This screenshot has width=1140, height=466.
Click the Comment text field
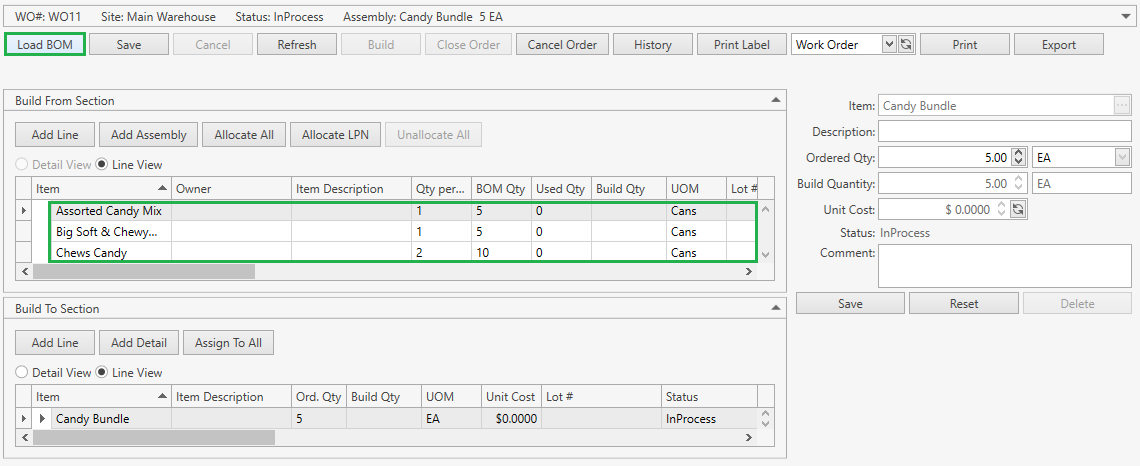[1005, 265]
